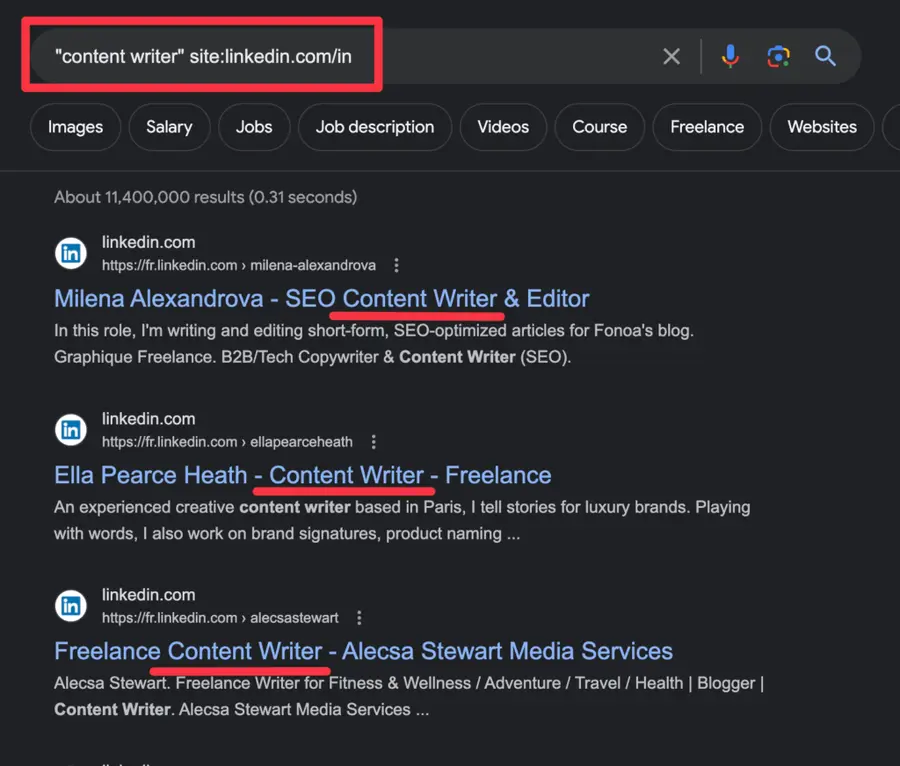This screenshot has width=900, height=766.
Task: Clear the search query with the X icon
Action: point(671,56)
